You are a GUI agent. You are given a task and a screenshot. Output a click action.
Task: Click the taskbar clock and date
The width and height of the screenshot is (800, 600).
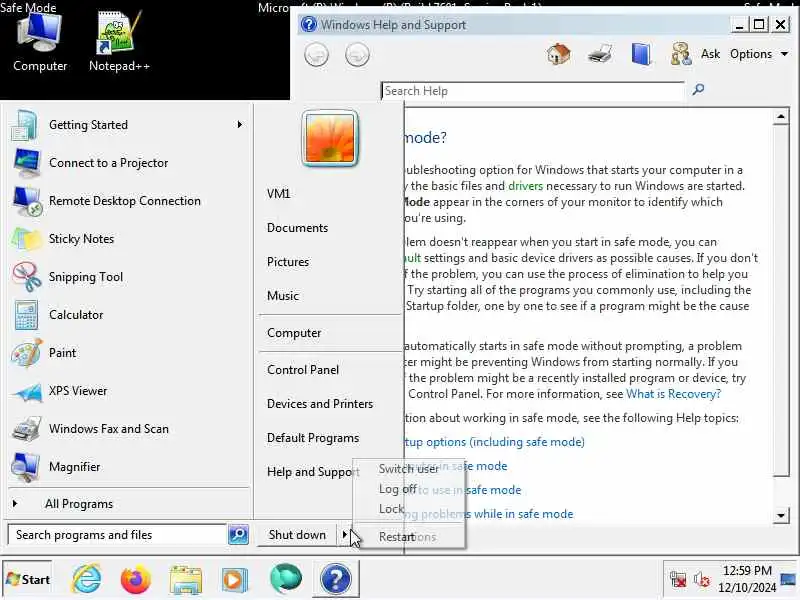click(x=747, y=579)
